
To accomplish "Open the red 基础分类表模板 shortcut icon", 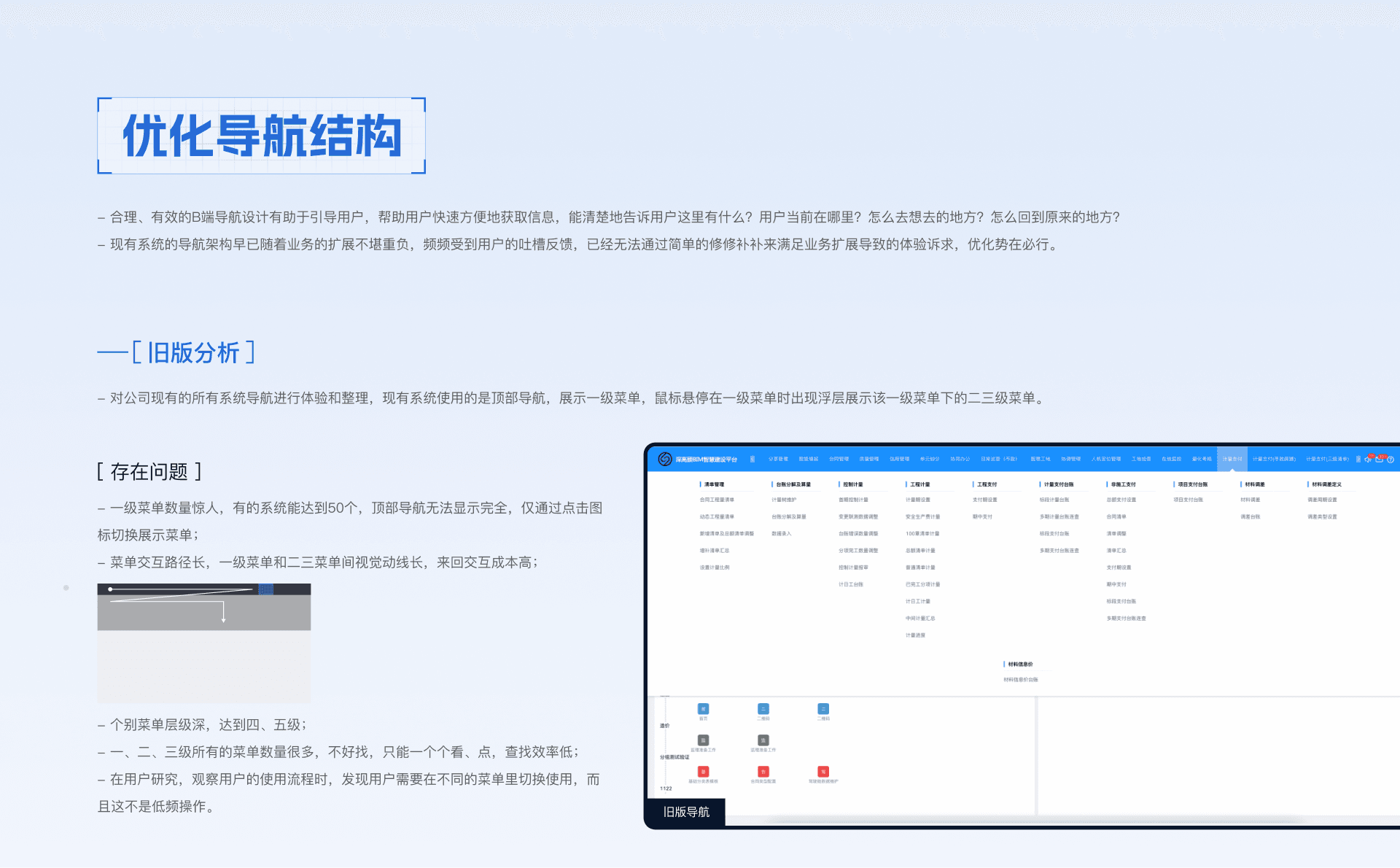I will pyautogui.click(x=703, y=772).
